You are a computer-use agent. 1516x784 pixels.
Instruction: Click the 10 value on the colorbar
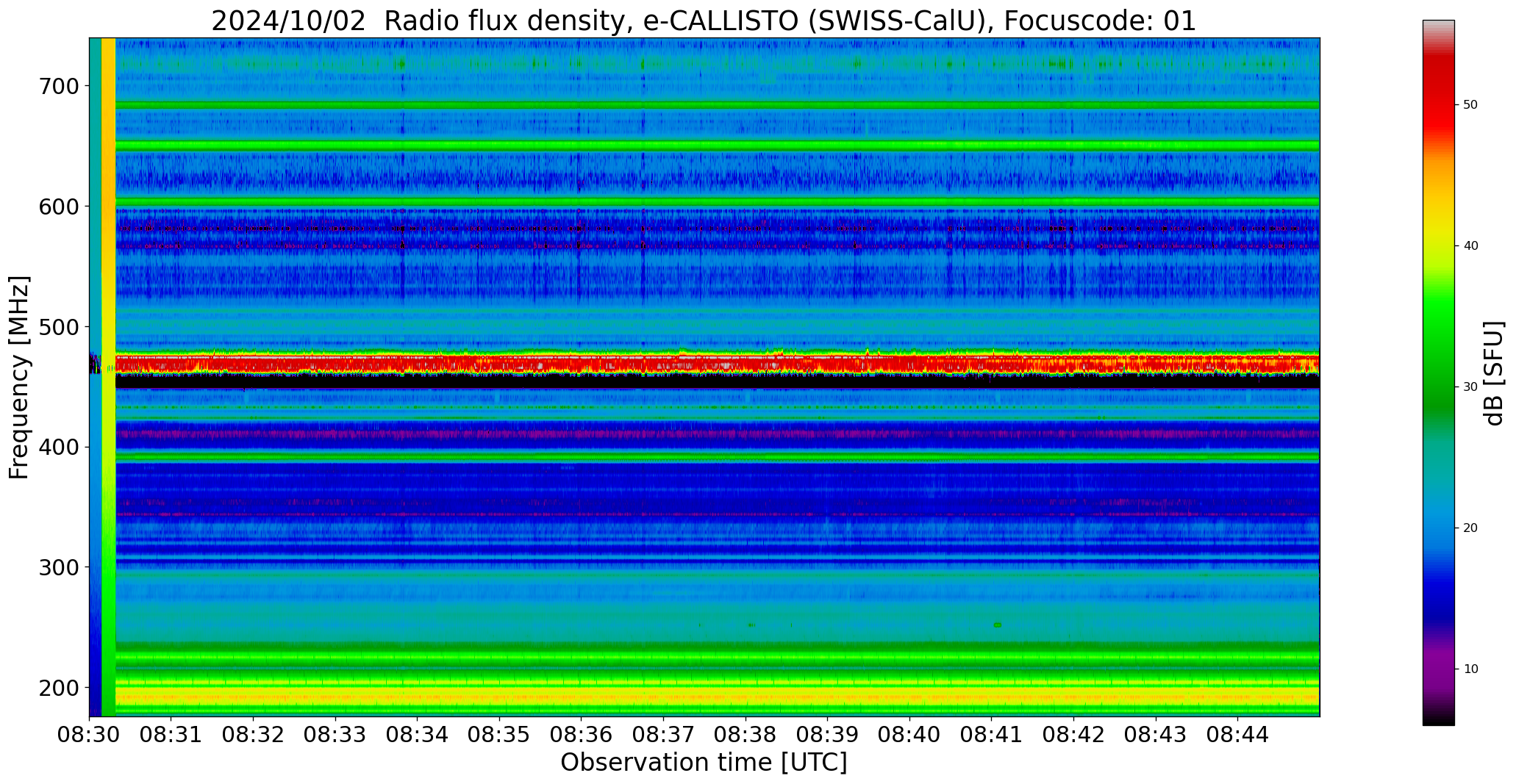pos(1470,669)
